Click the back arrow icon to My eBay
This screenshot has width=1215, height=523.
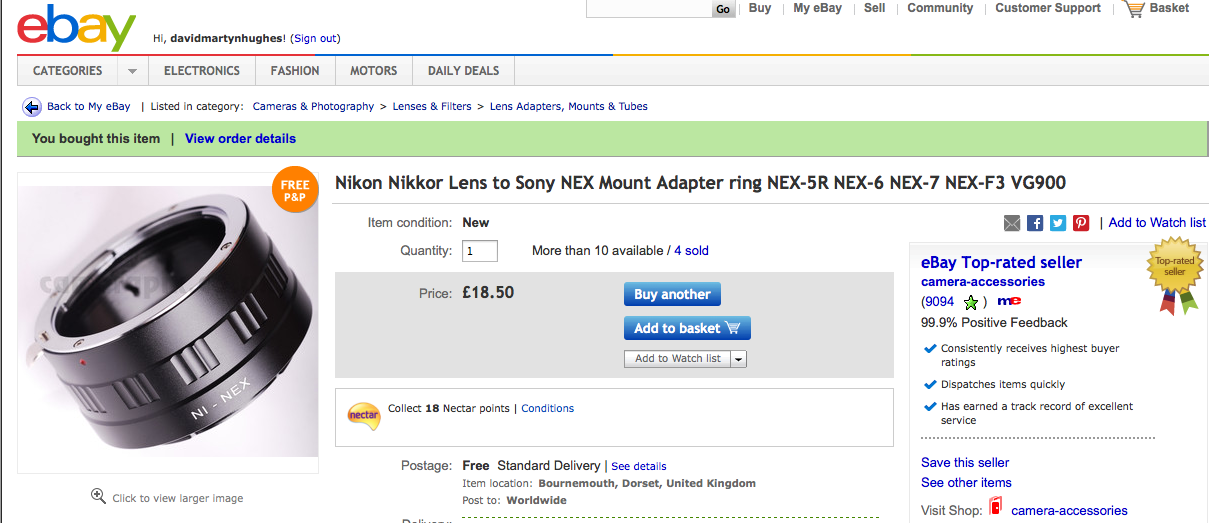(32, 107)
